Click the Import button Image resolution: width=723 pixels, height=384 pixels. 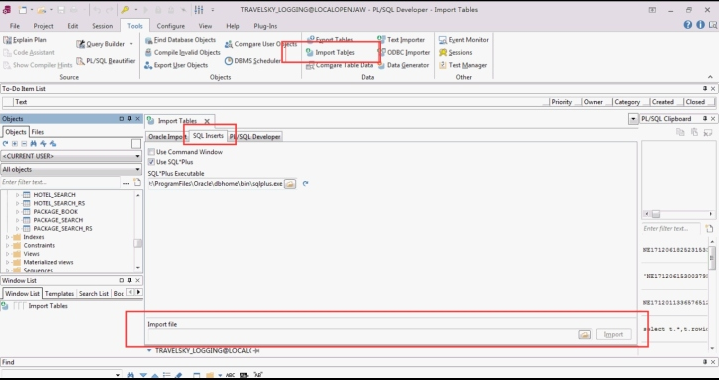coord(613,335)
